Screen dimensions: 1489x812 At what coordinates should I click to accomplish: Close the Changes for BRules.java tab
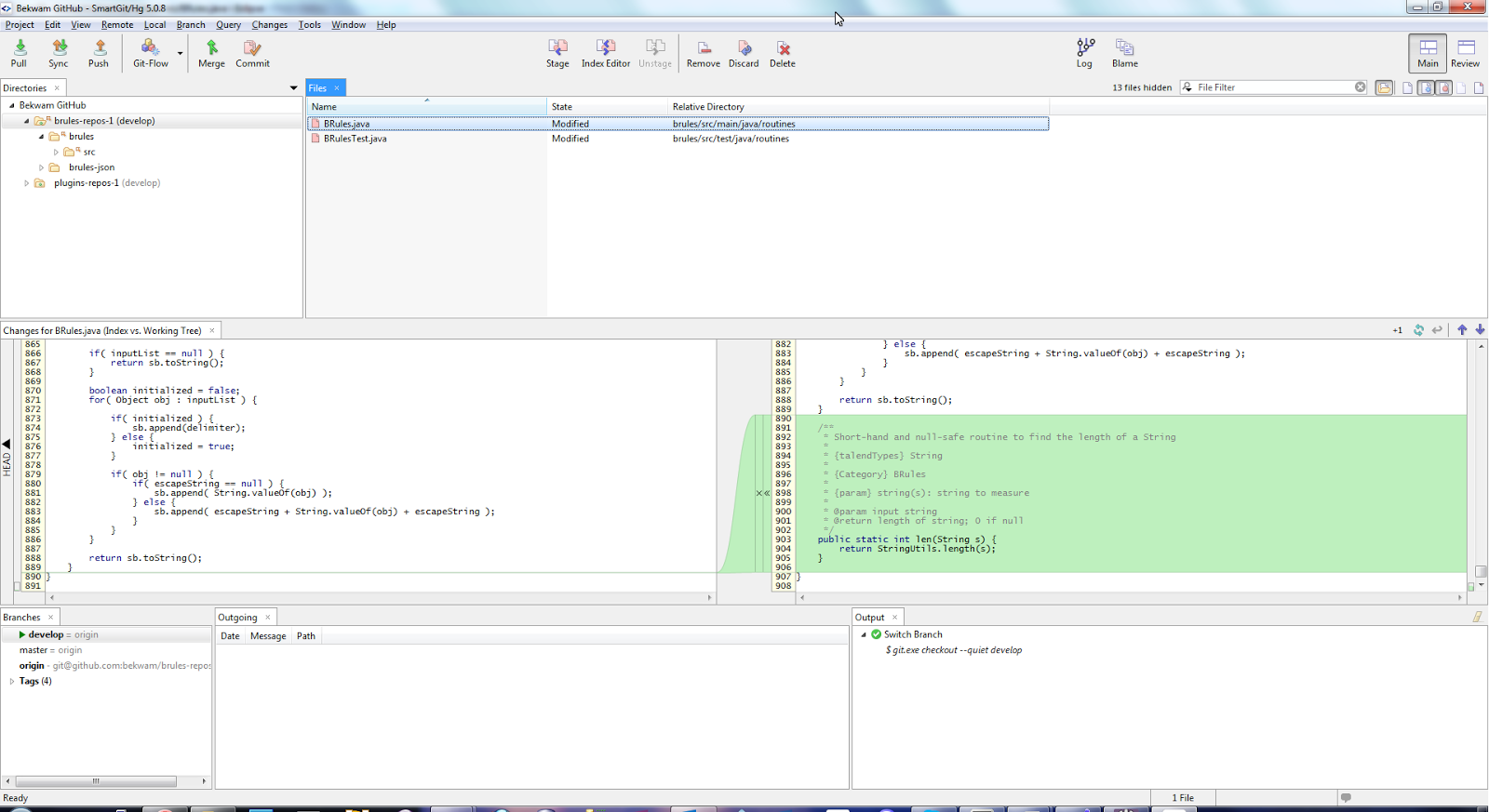(212, 330)
